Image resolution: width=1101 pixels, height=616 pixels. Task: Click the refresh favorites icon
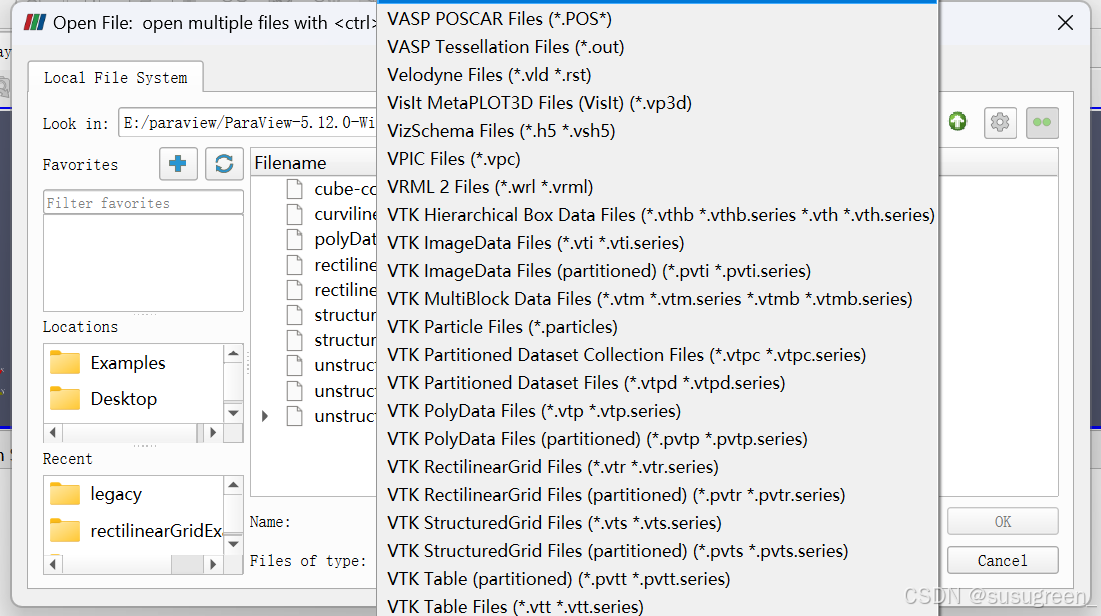point(224,164)
